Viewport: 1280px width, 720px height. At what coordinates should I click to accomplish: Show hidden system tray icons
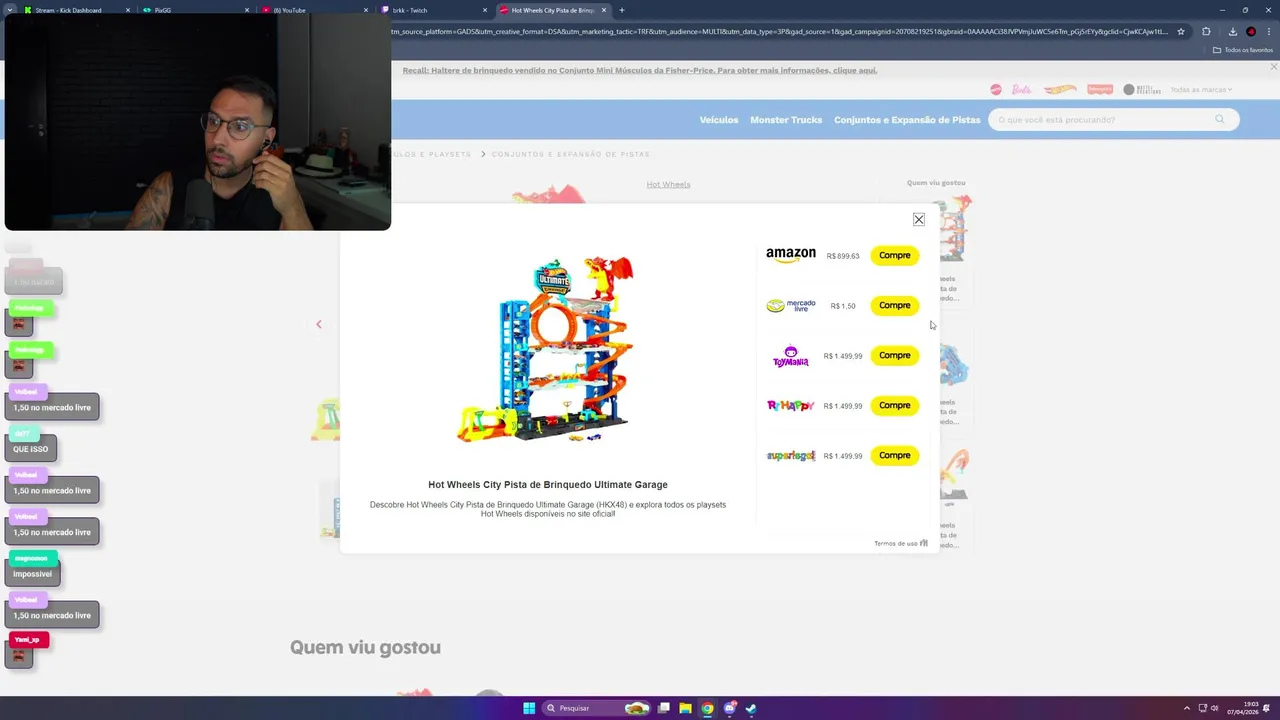(1187, 708)
